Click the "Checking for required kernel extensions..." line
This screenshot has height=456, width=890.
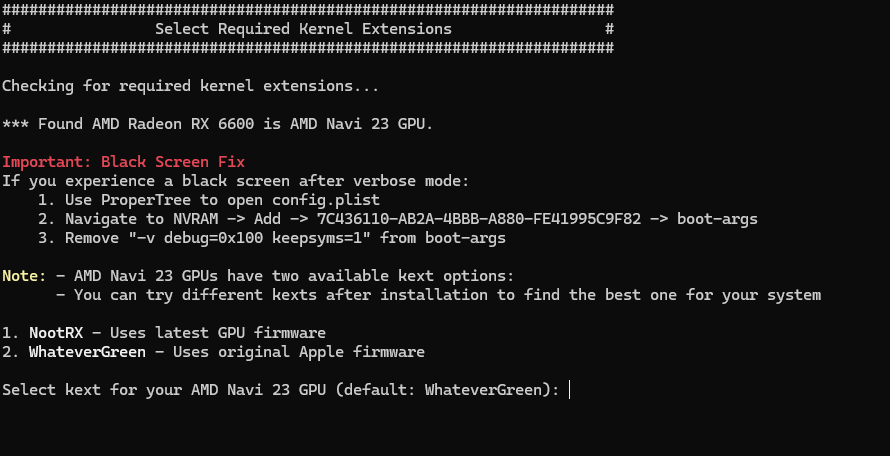click(190, 86)
